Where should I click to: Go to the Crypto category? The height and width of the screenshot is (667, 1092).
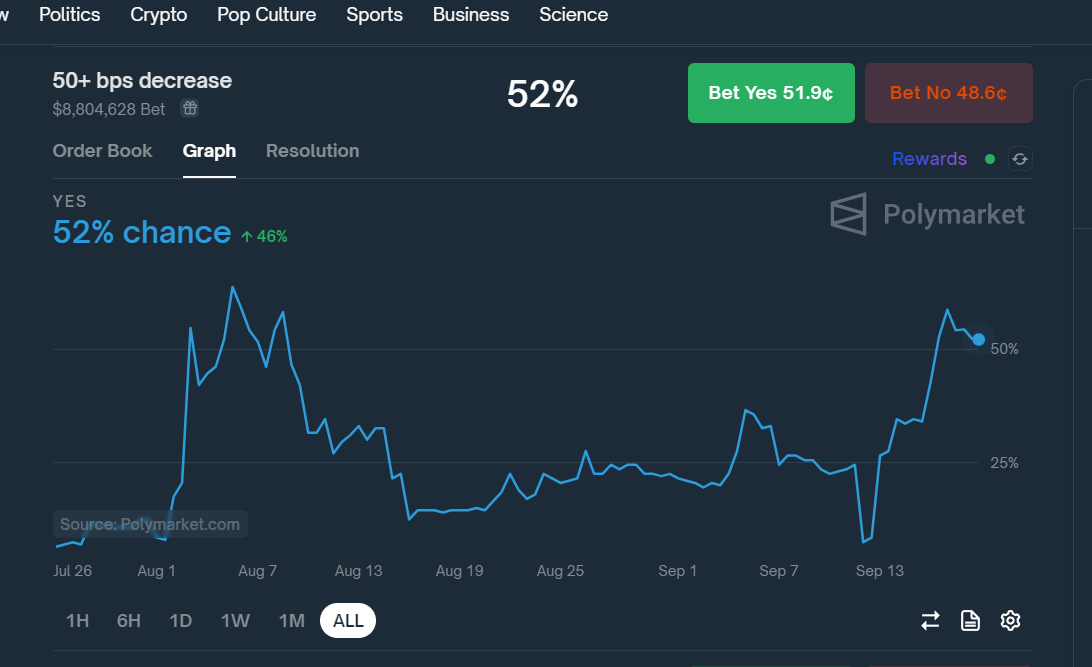tap(158, 15)
